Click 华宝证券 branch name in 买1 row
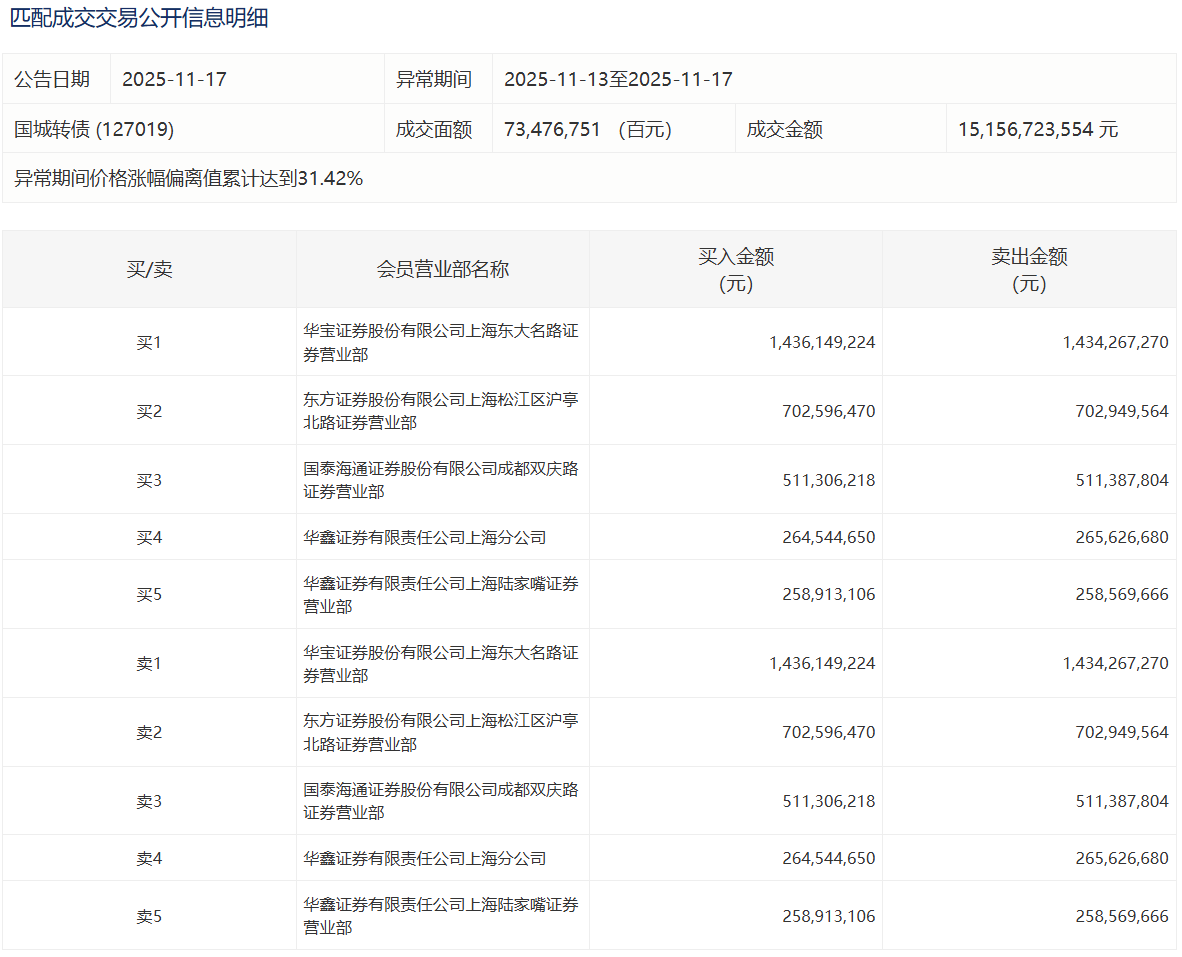 [x=441, y=343]
